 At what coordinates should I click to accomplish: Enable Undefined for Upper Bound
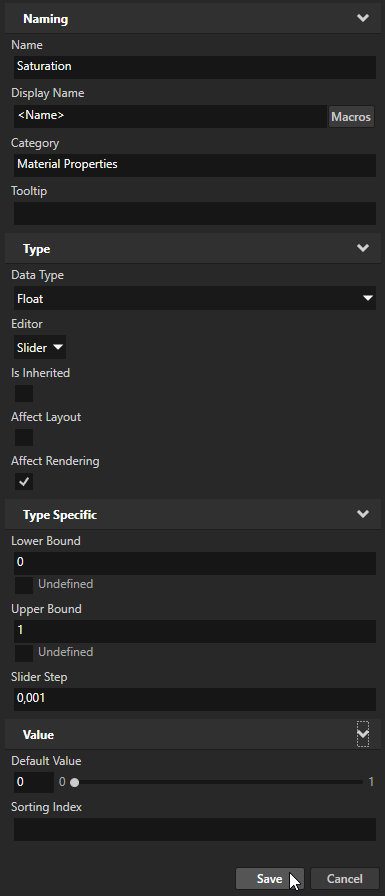pyautogui.click(x=23, y=653)
